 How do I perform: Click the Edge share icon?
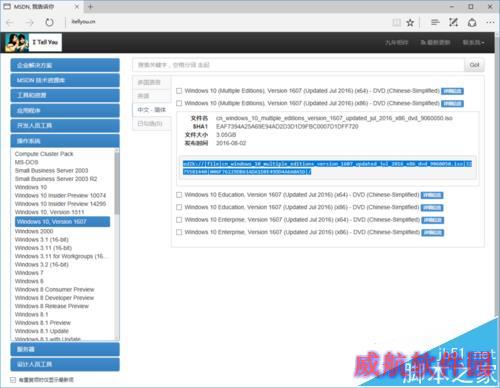tap(472, 22)
